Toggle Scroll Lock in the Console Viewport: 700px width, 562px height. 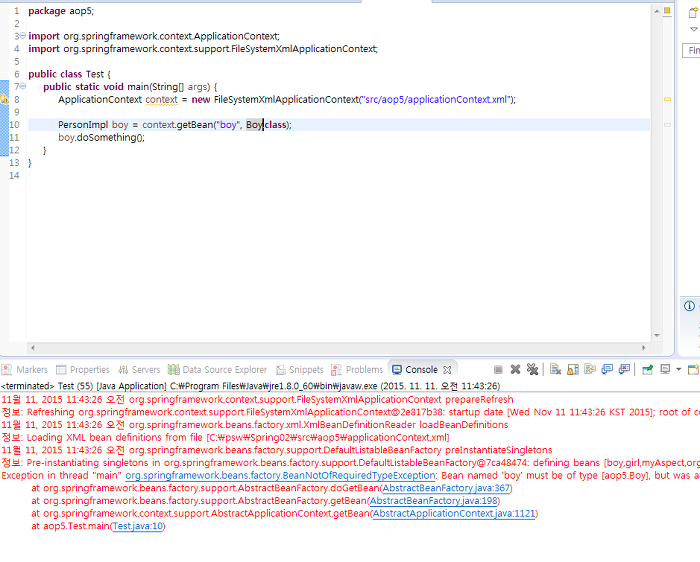click(573, 370)
